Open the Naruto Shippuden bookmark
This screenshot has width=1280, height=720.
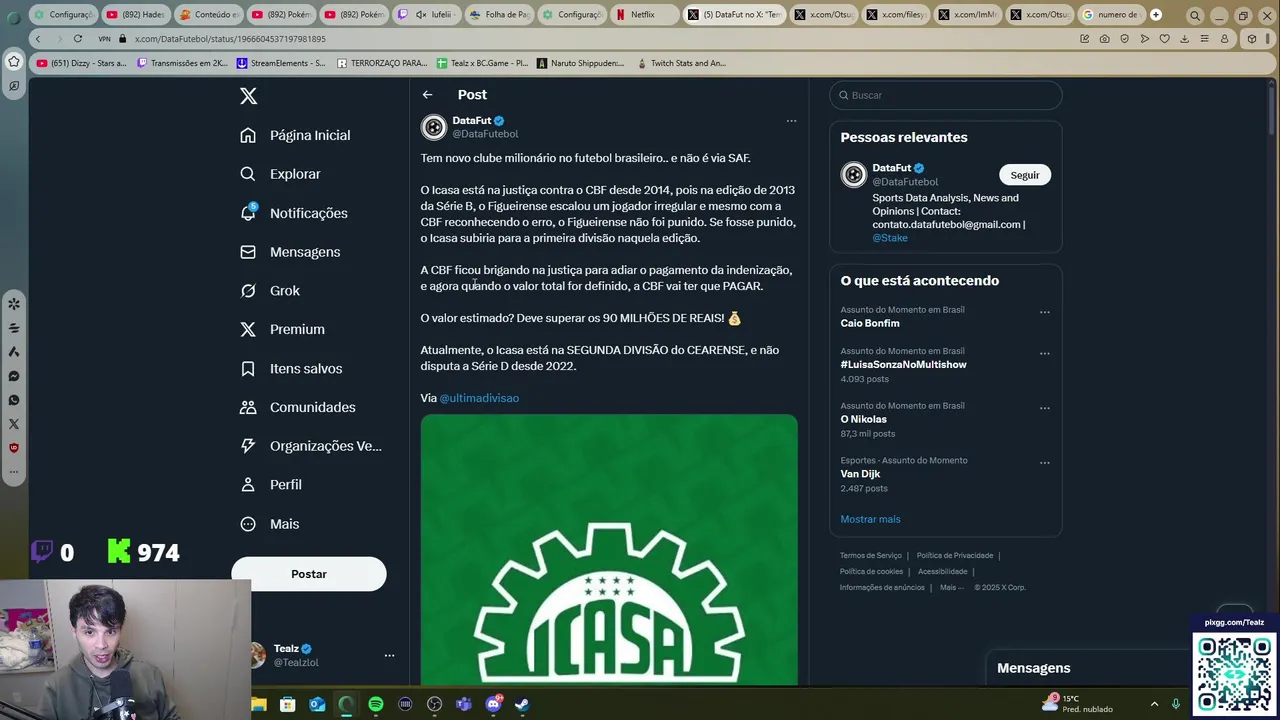pos(580,63)
